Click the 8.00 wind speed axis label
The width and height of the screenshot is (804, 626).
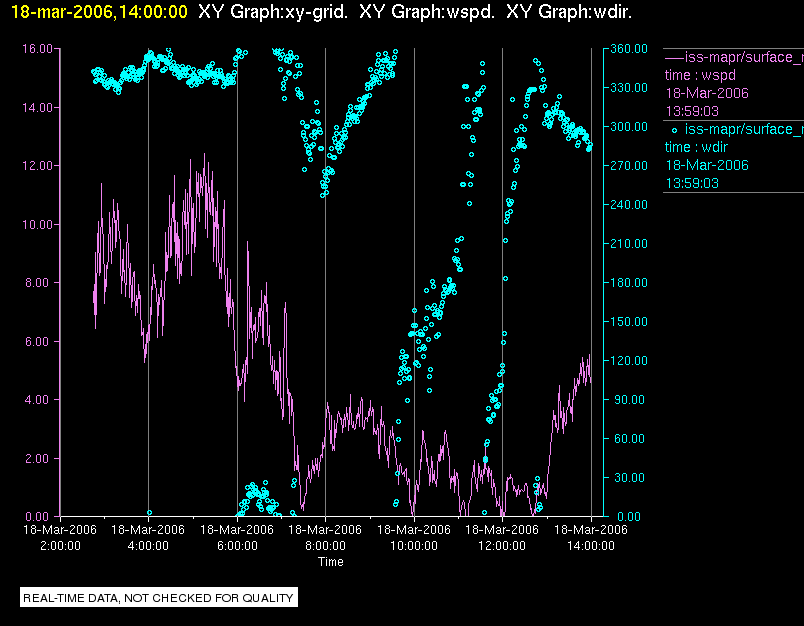[x=39, y=283]
